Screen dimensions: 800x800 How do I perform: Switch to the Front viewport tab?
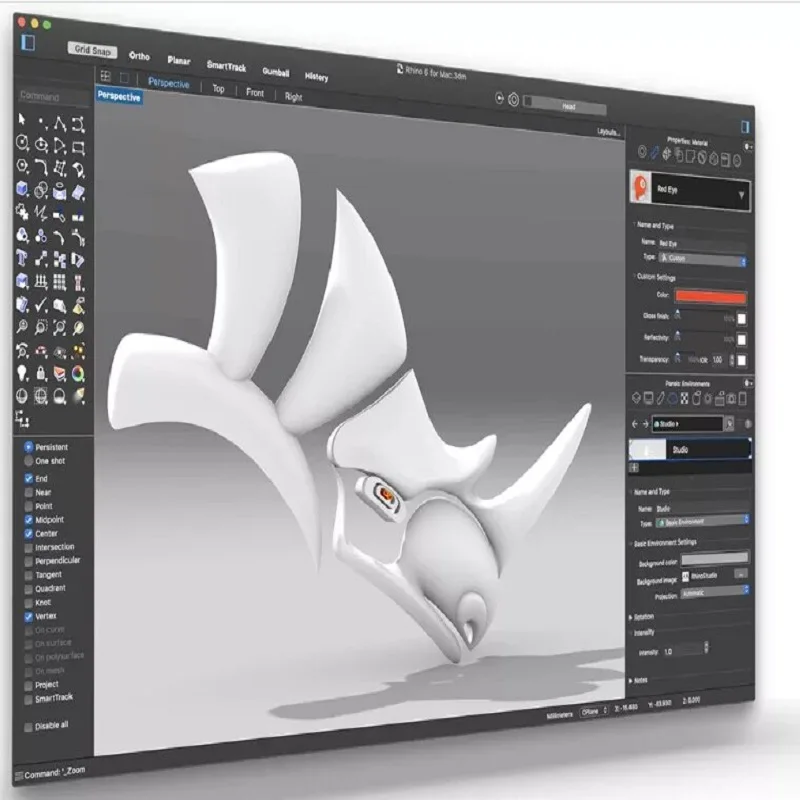click(255, 92)
